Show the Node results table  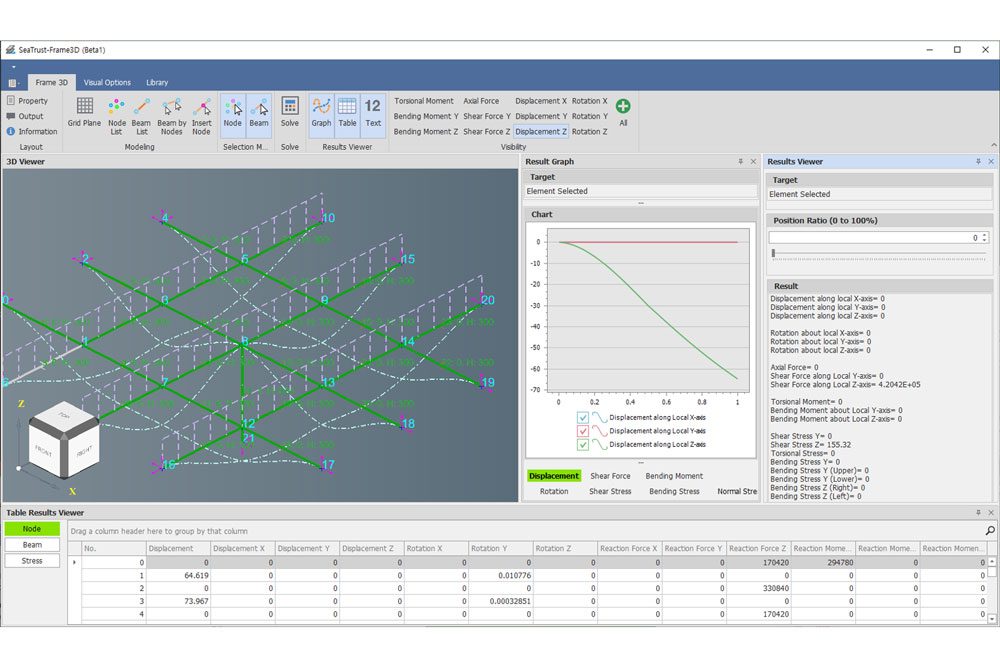click(x=32, y=529)
